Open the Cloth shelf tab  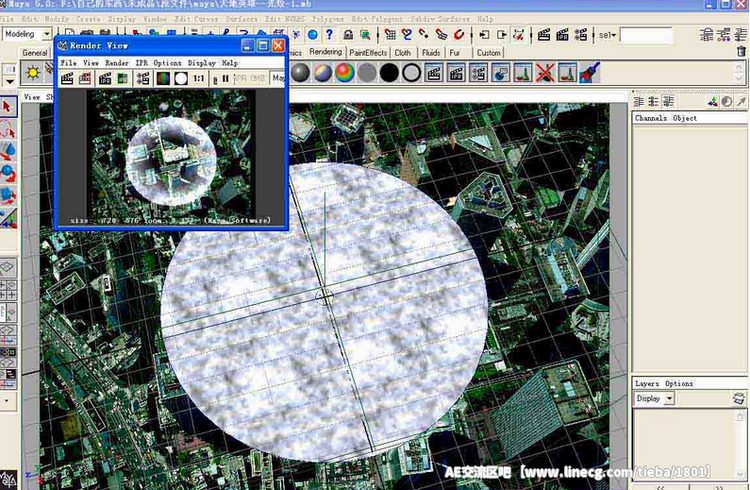[x=403, y=53]
